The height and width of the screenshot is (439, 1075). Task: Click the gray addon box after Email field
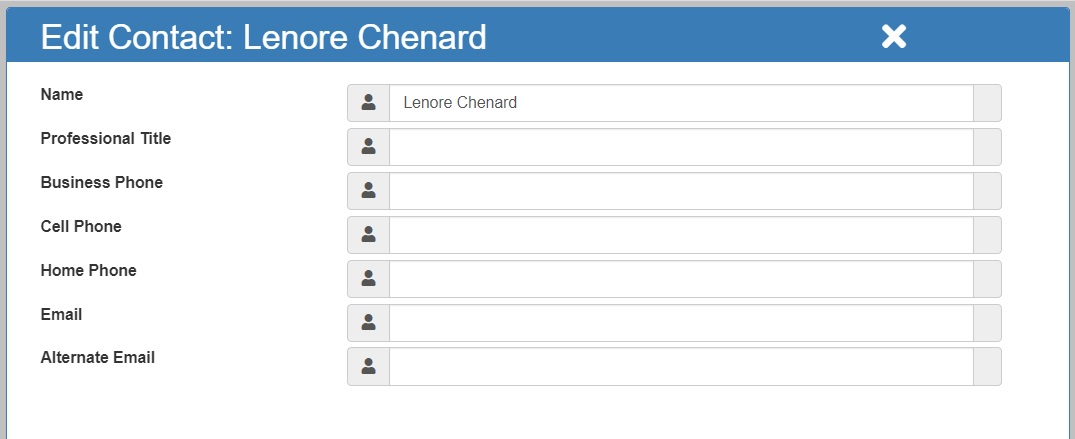tap(987, 322)
